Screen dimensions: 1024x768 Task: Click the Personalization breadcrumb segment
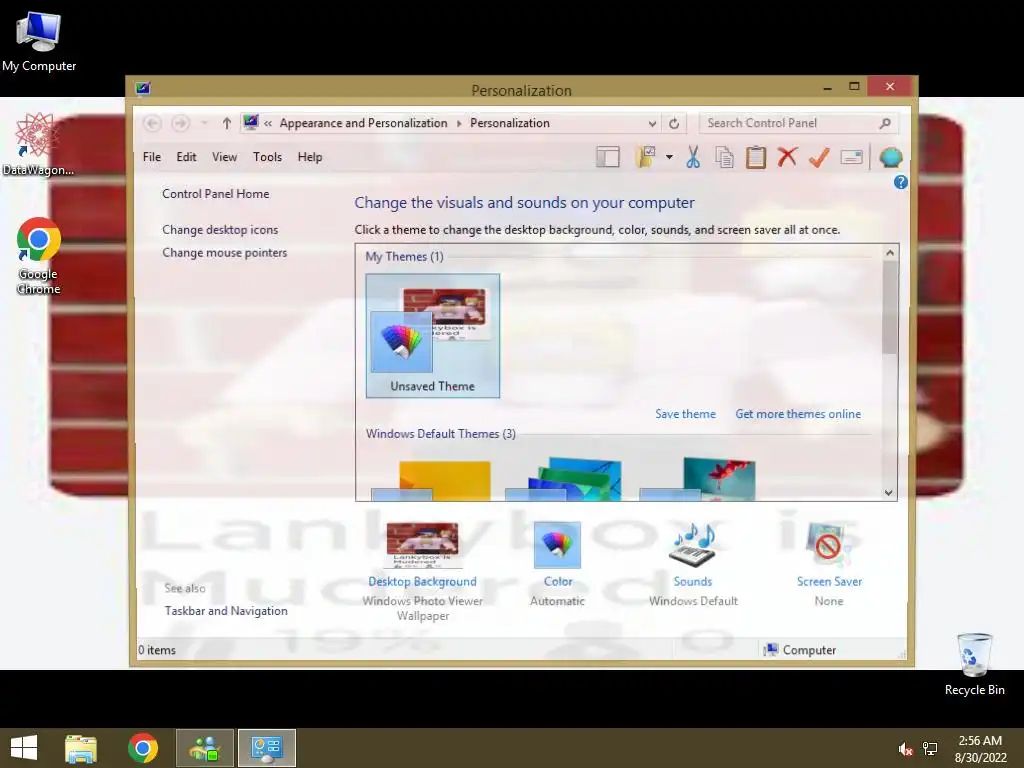click(510, 123)
